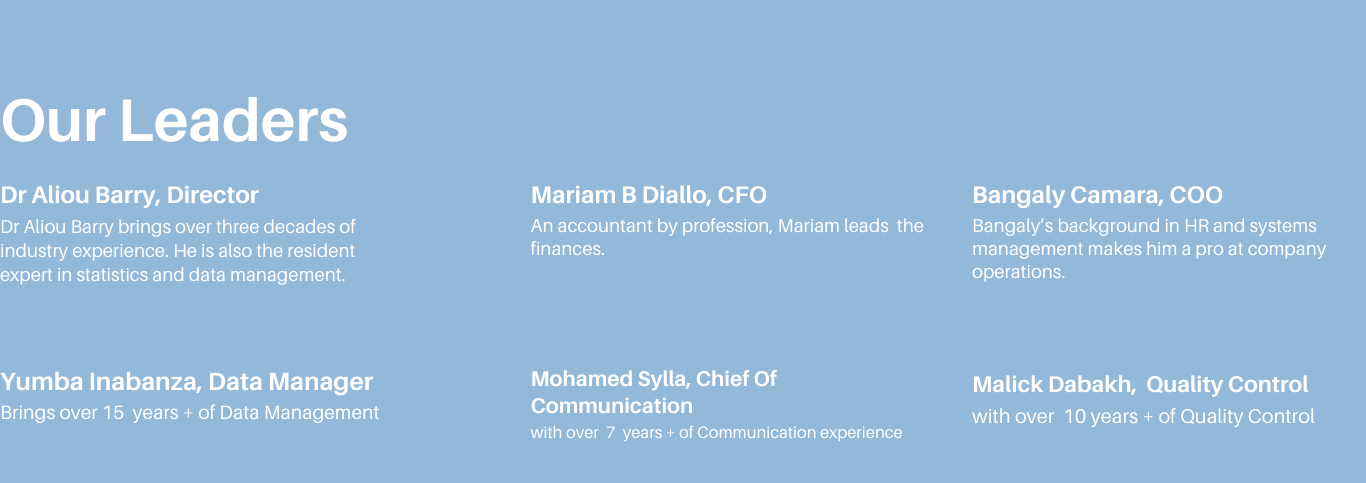Screen dimensions: 1366x483
Task: Select the Dr Aliou Barry, Director name
Action: (130, 195)
